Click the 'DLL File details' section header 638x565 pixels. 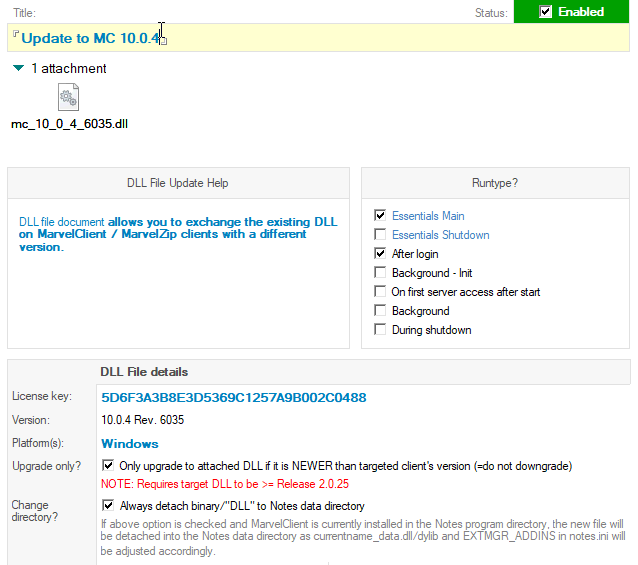point(144,372)
